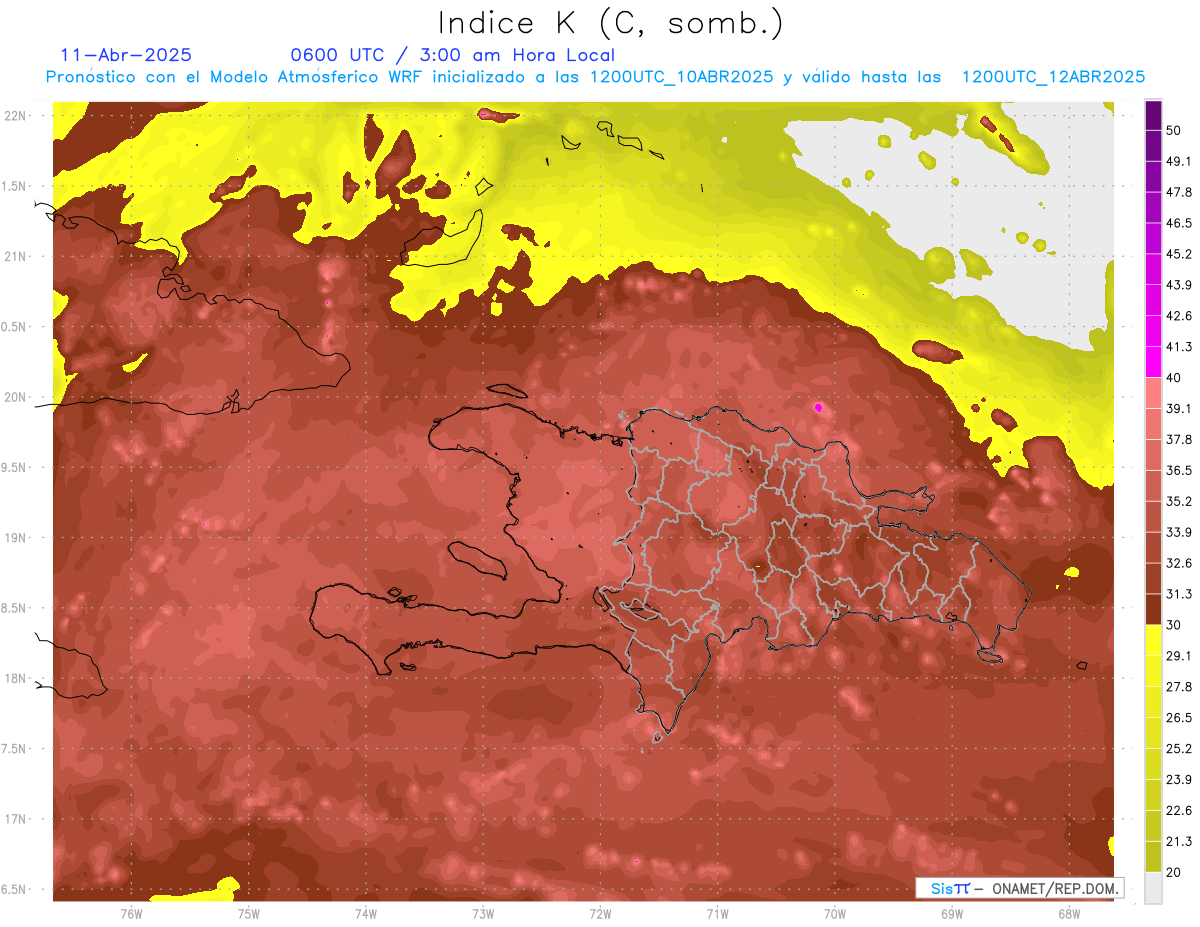
Task: Click the '36.5' color scale value
Action: pos(1179,470)
